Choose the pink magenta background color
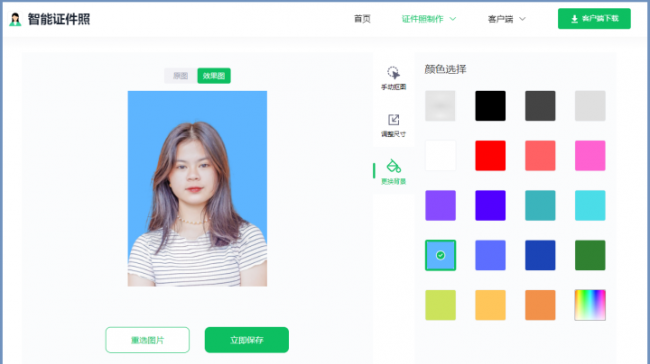The height and width of the screenshot is (364, 650). (x=590, y=155)
